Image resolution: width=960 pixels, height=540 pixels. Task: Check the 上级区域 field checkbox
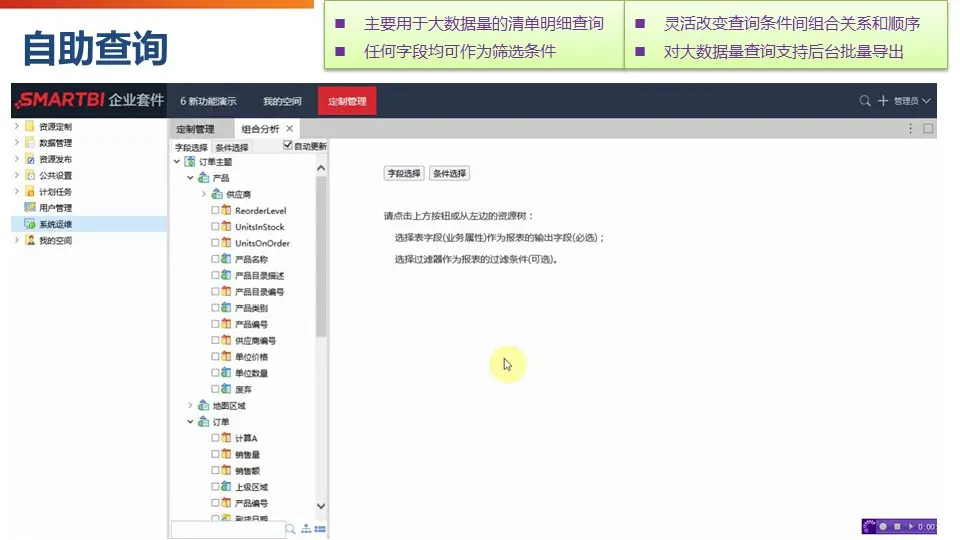tap(215, 487)
